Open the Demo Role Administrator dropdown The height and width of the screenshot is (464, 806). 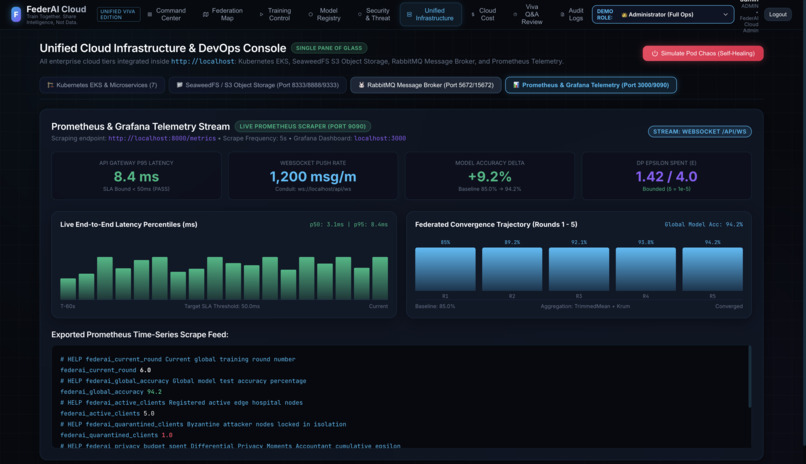663,14
